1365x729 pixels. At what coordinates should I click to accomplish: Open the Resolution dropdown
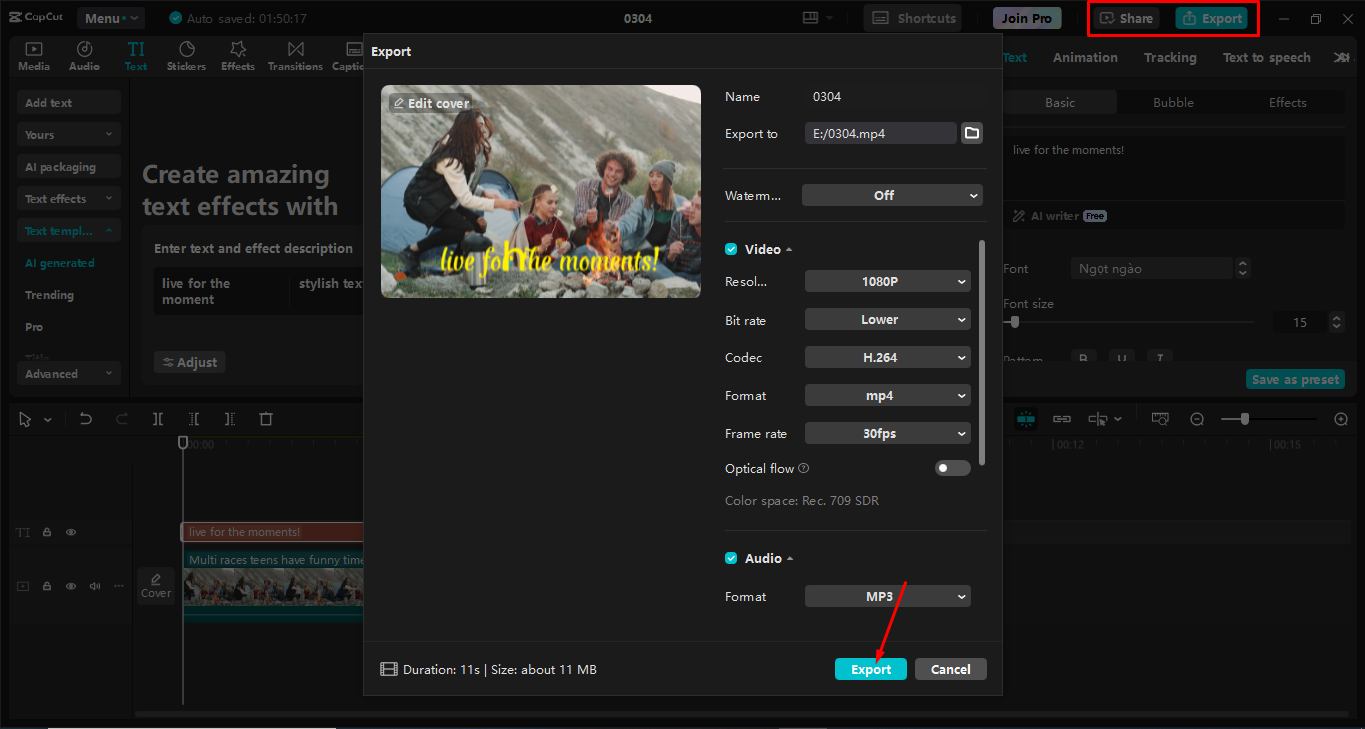pyautogui.click(x=887, y=281)
